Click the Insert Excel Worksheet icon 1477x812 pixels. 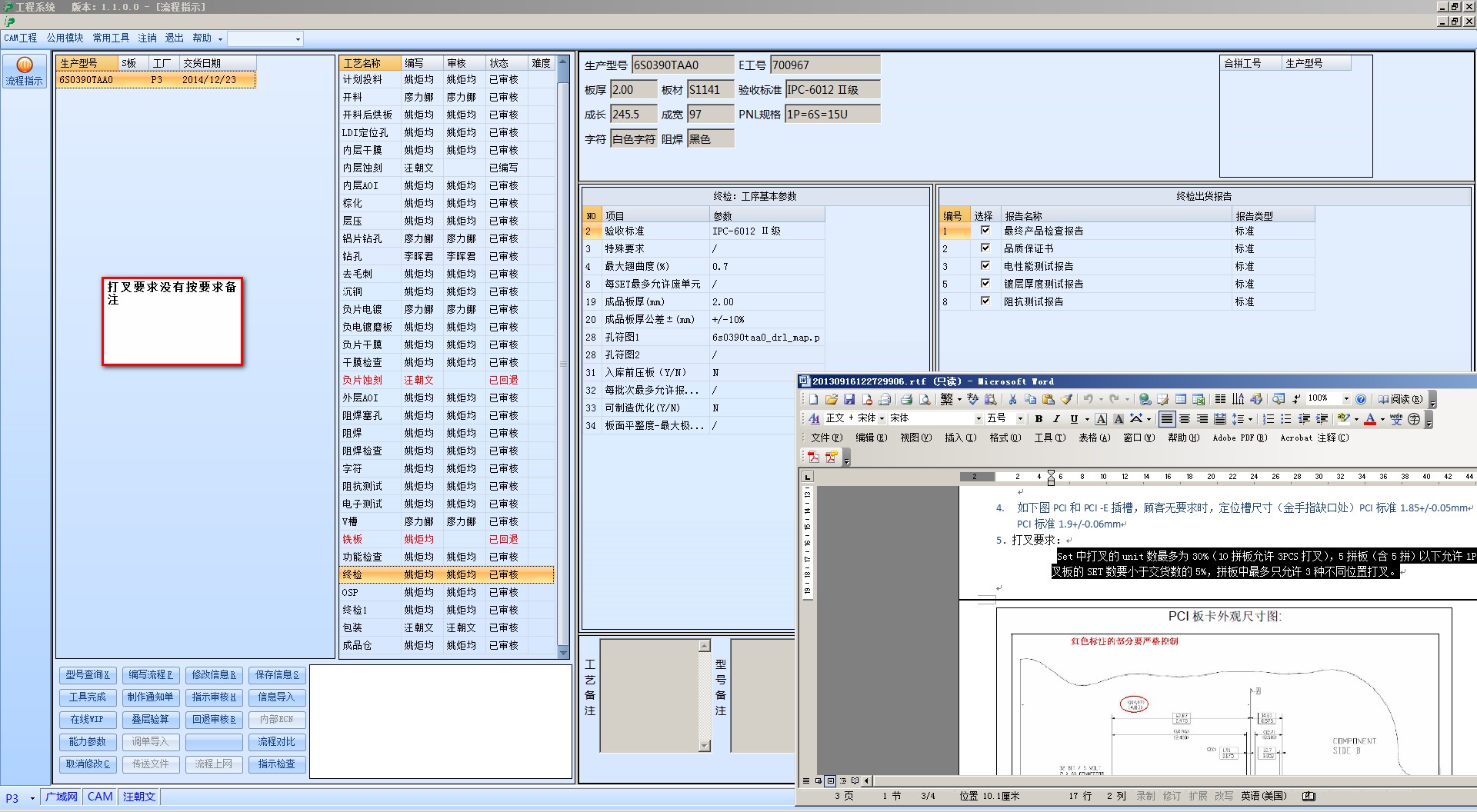(1199, 399)
